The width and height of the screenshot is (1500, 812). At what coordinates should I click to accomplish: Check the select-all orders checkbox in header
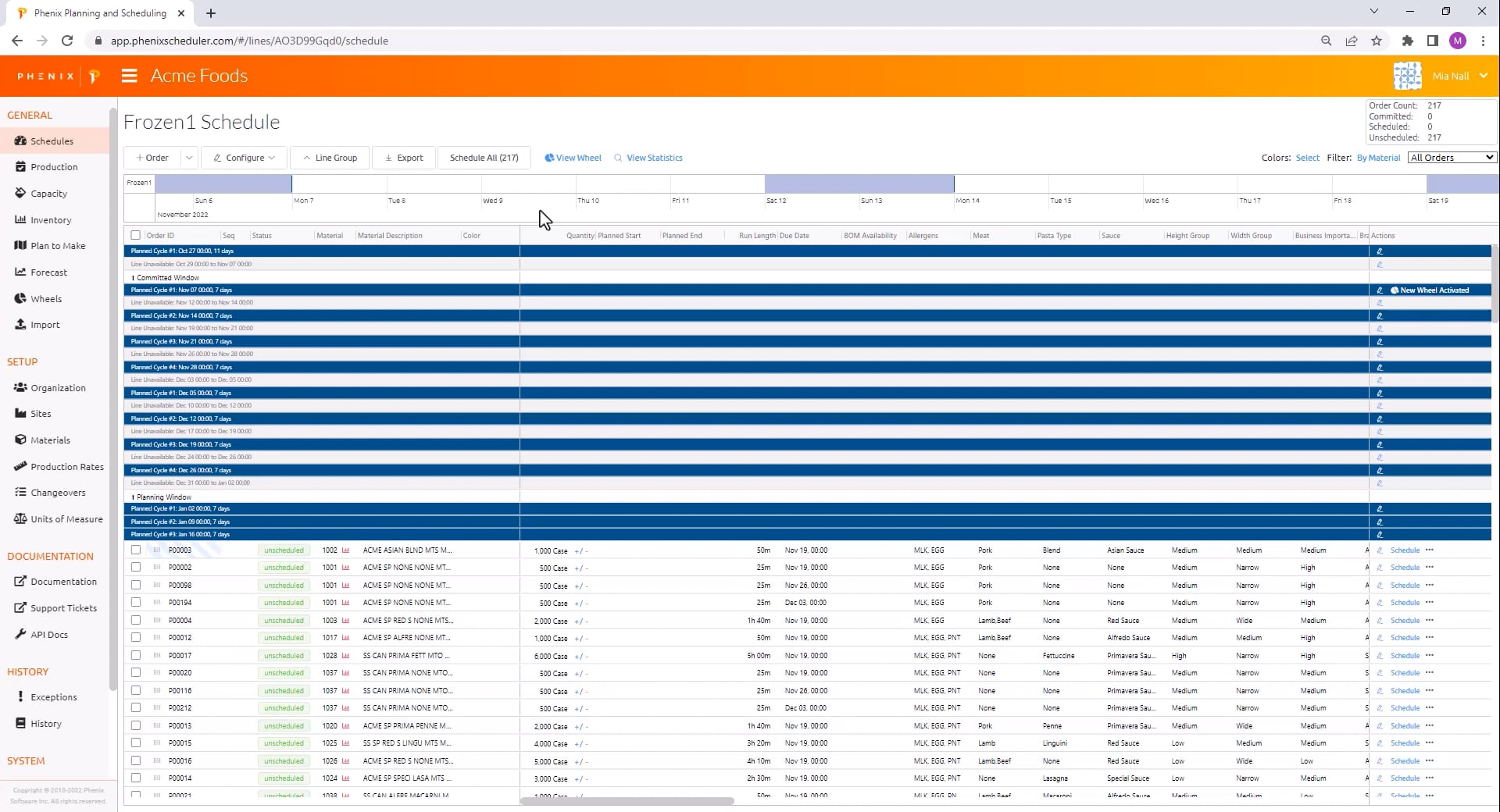(136, 235)
